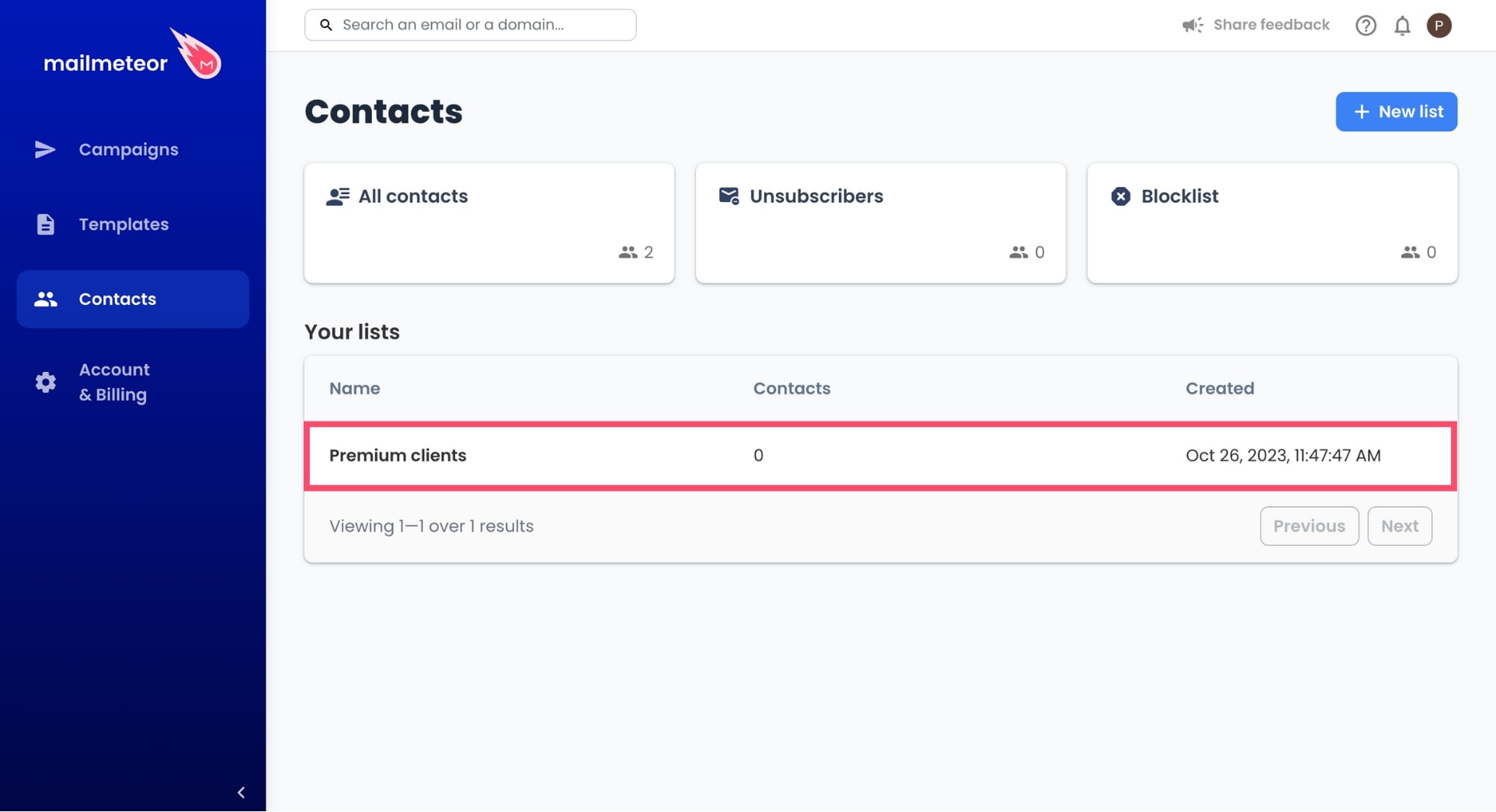Screen dimensions: 1496x812
Task: Click the Previous pagination button
Action: [x=1309, y=526]
